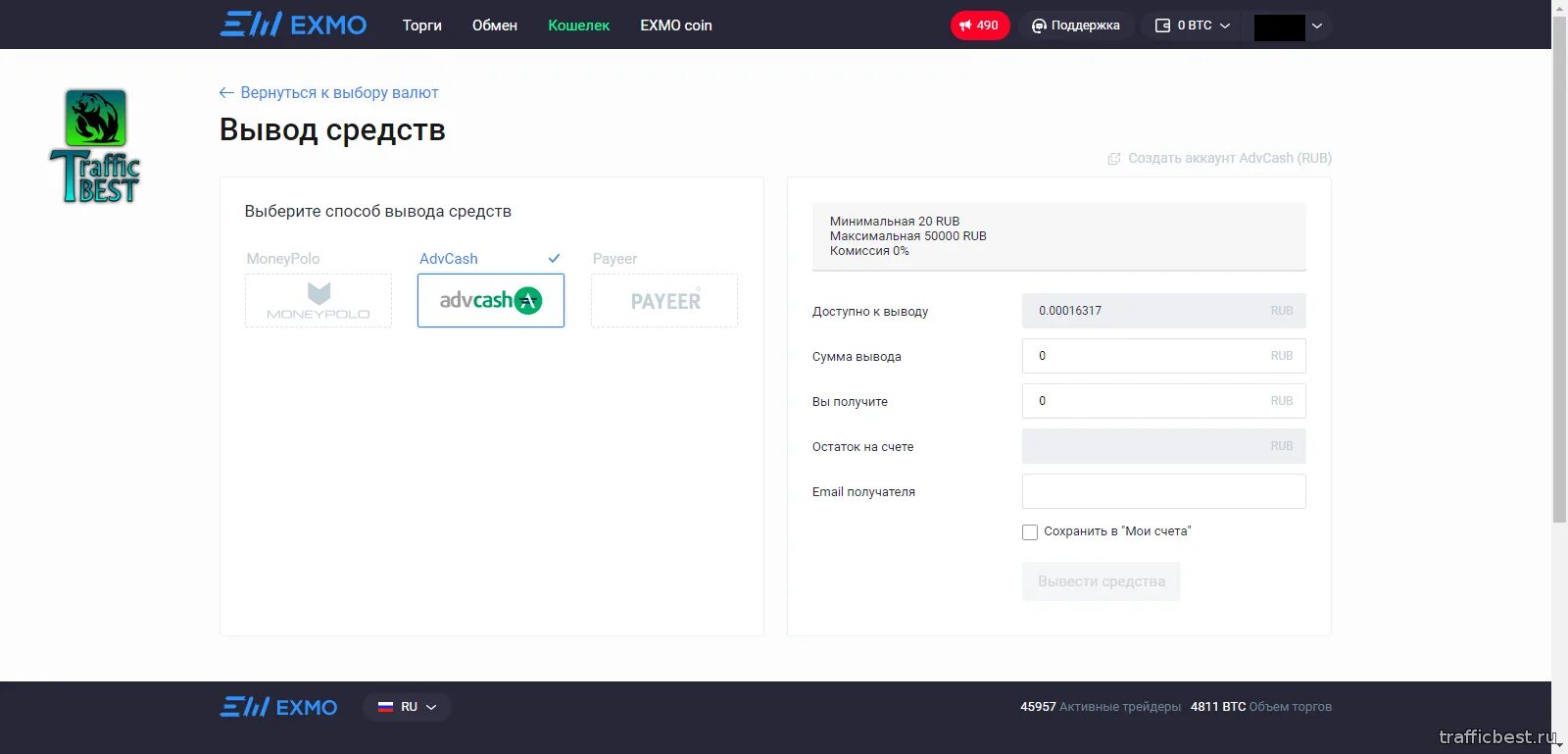Focus the Сумма вывода input field
1568x754 pixels.
[x=1164, y=356]
